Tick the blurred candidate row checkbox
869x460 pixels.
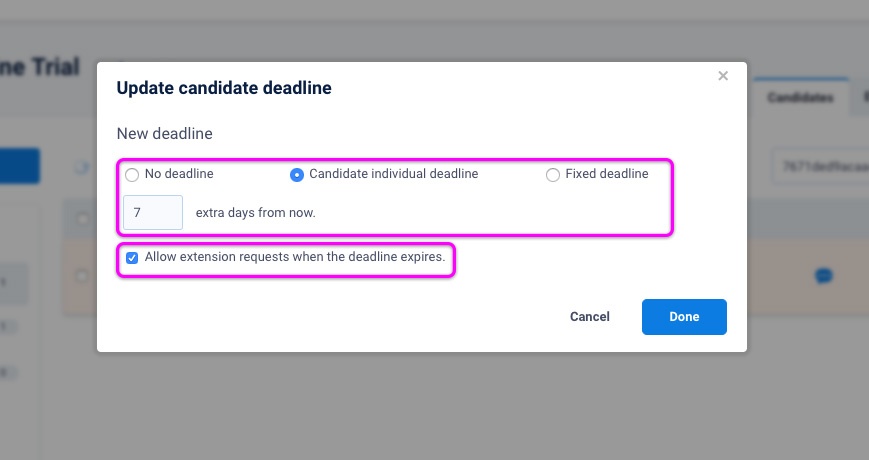tap(83, 275)
